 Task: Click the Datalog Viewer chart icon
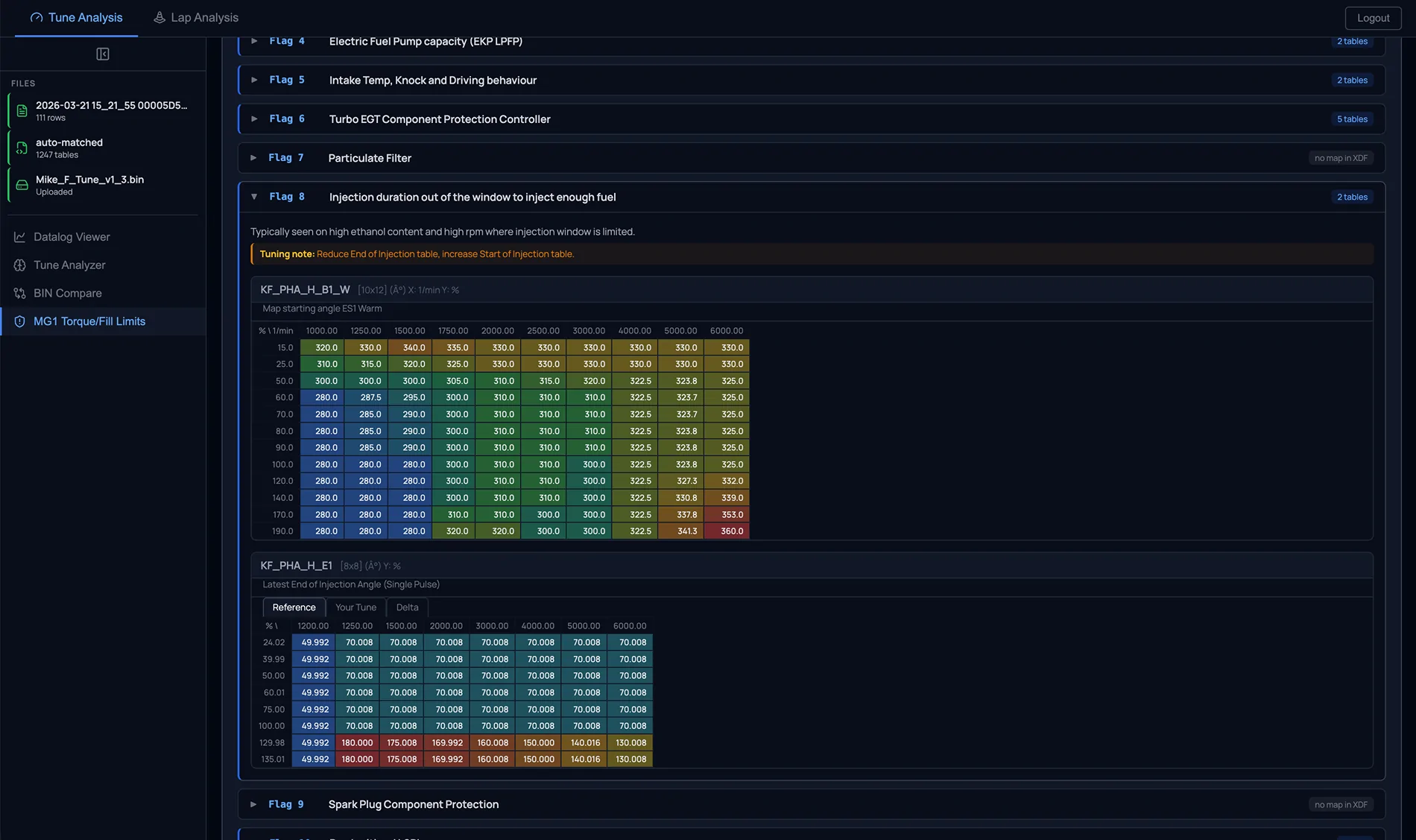tap(20, 237)
